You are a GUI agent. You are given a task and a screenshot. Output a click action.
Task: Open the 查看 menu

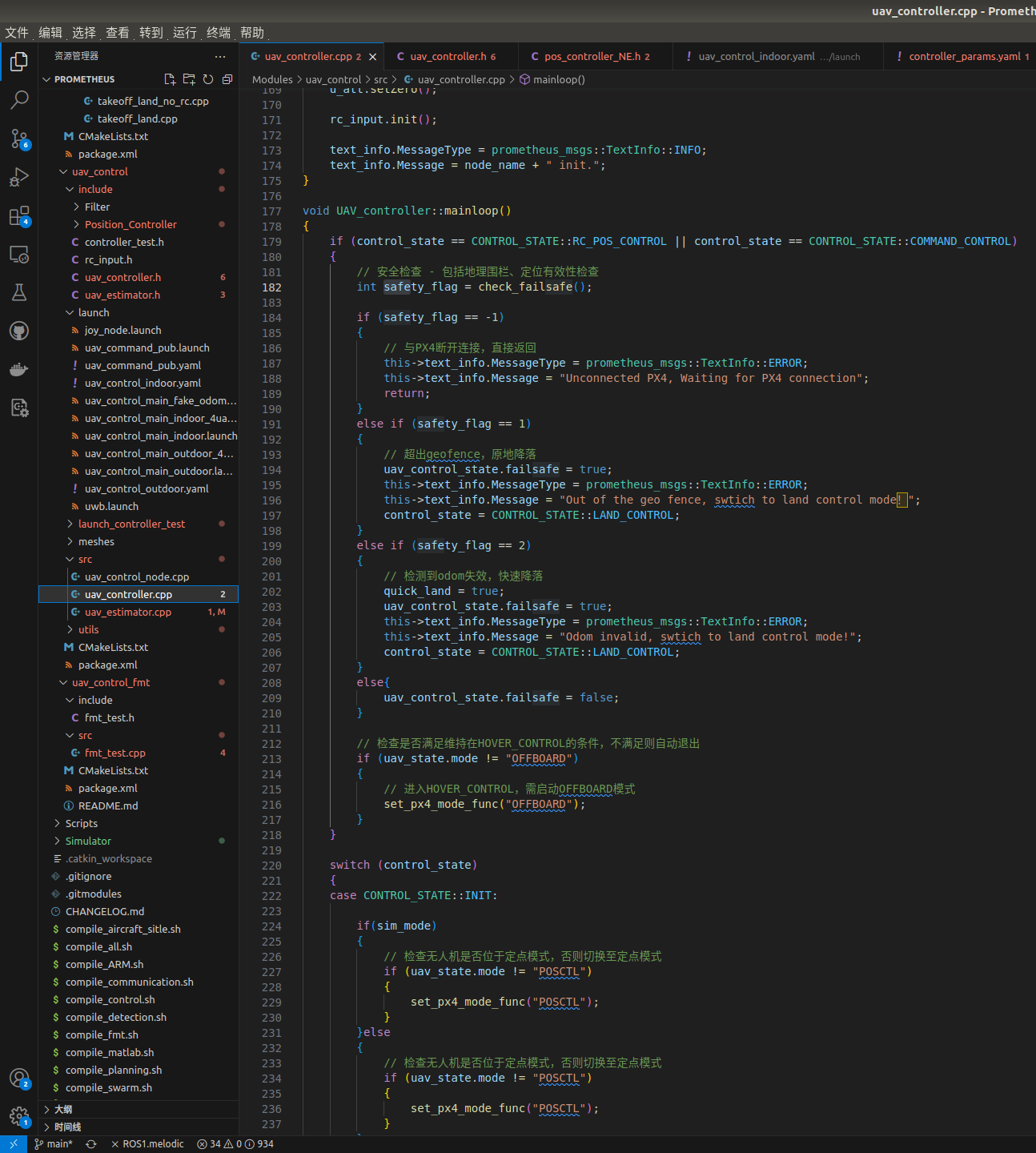tap(118, 33)
